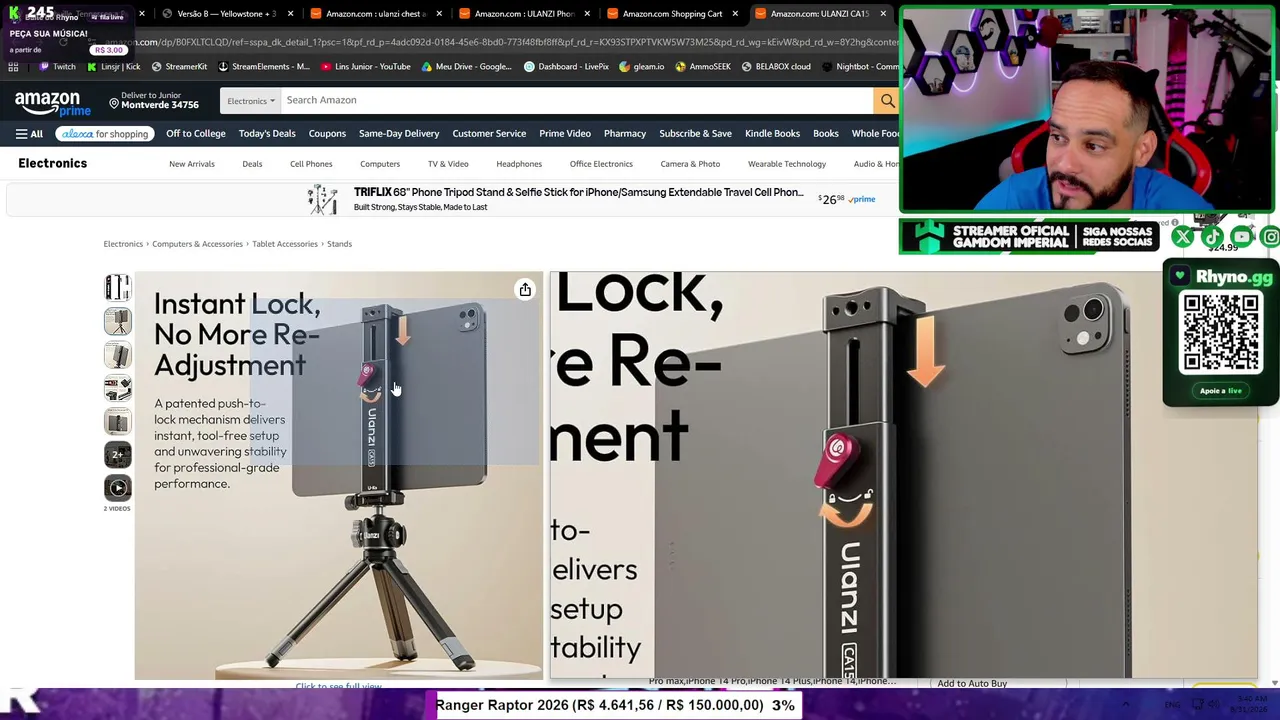Click the Electronics department heading
Screen dimensions: 1280x720
point(53,164)
